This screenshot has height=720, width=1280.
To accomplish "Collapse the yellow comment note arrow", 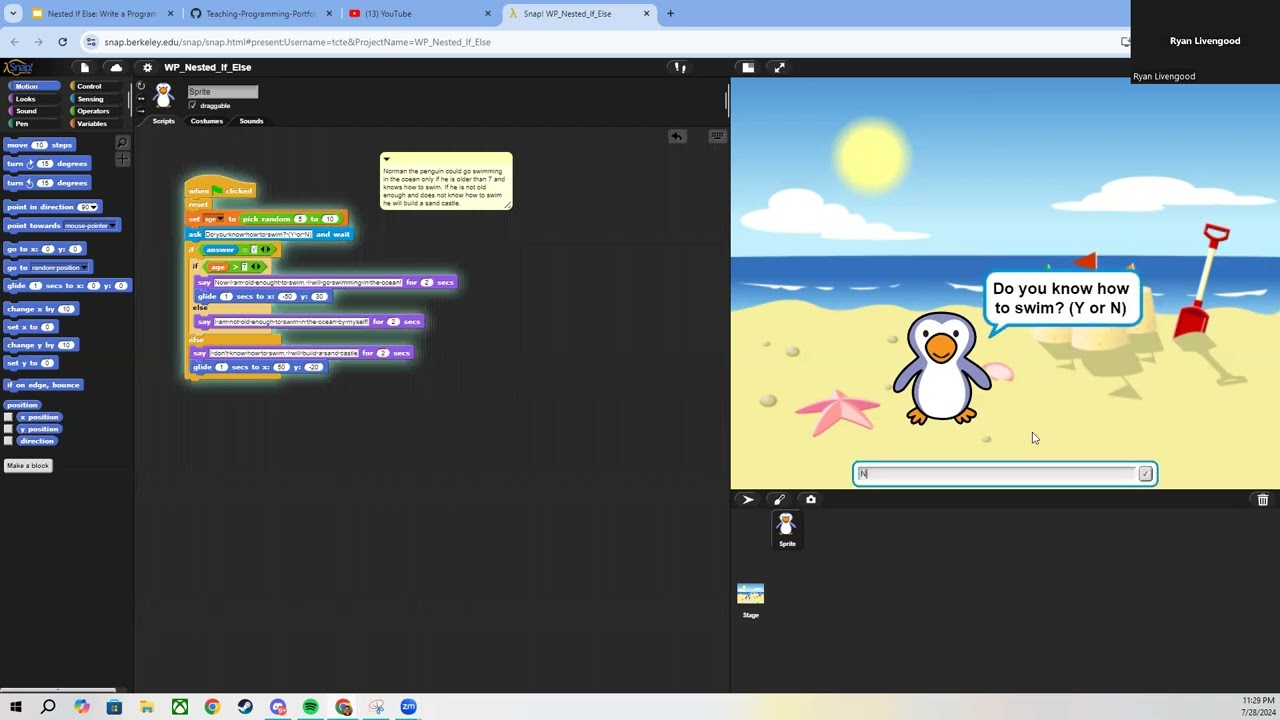I will [386, 159].
